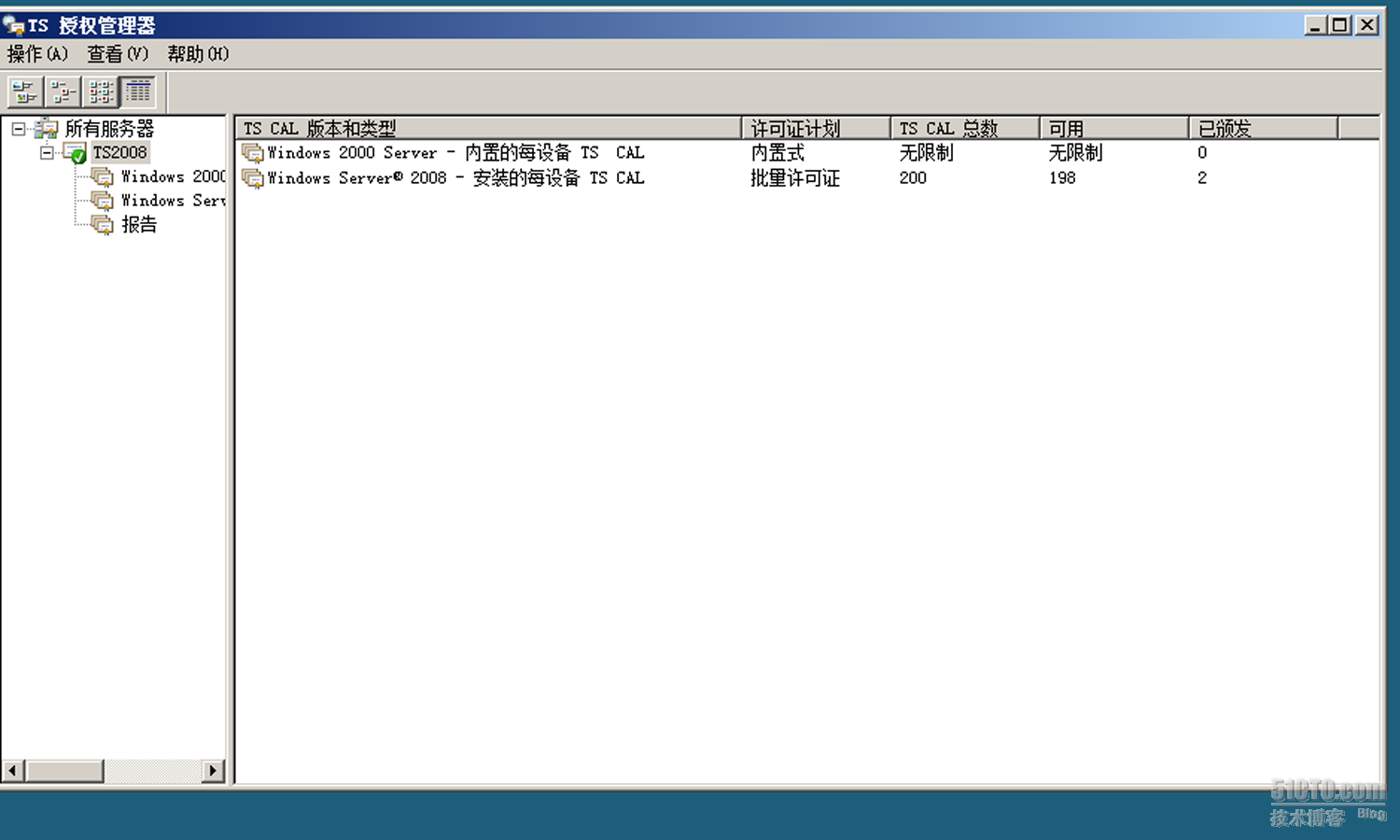This screenshot has height=840, width=1400.
Task: Click issued value 0
Action: pyautogui.click(x=1202, y=153)
